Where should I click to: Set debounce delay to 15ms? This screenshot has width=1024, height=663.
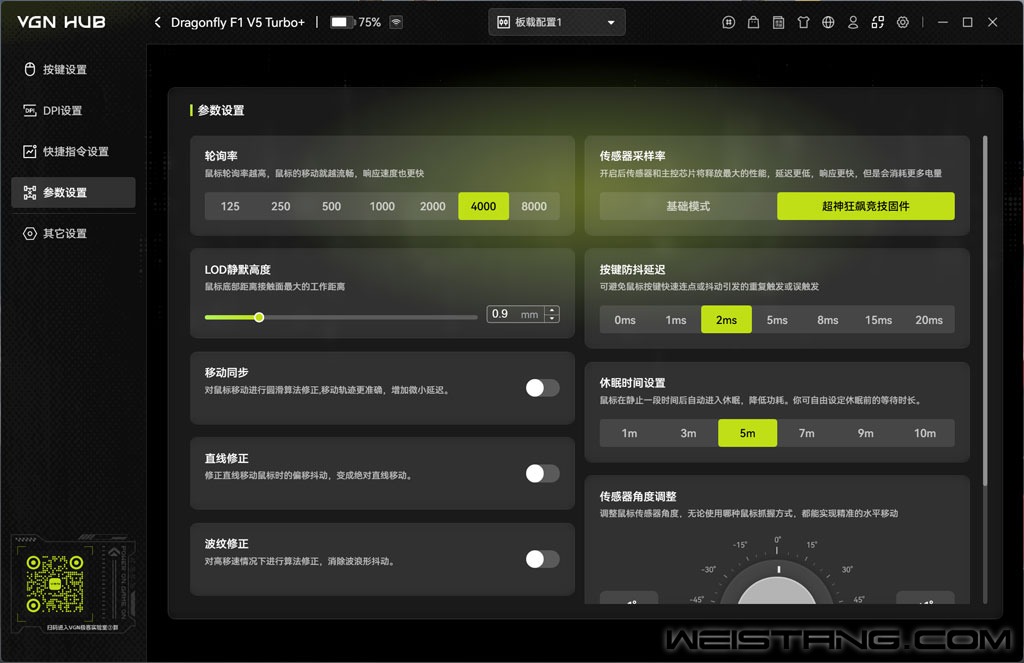(x=878, y=320)
